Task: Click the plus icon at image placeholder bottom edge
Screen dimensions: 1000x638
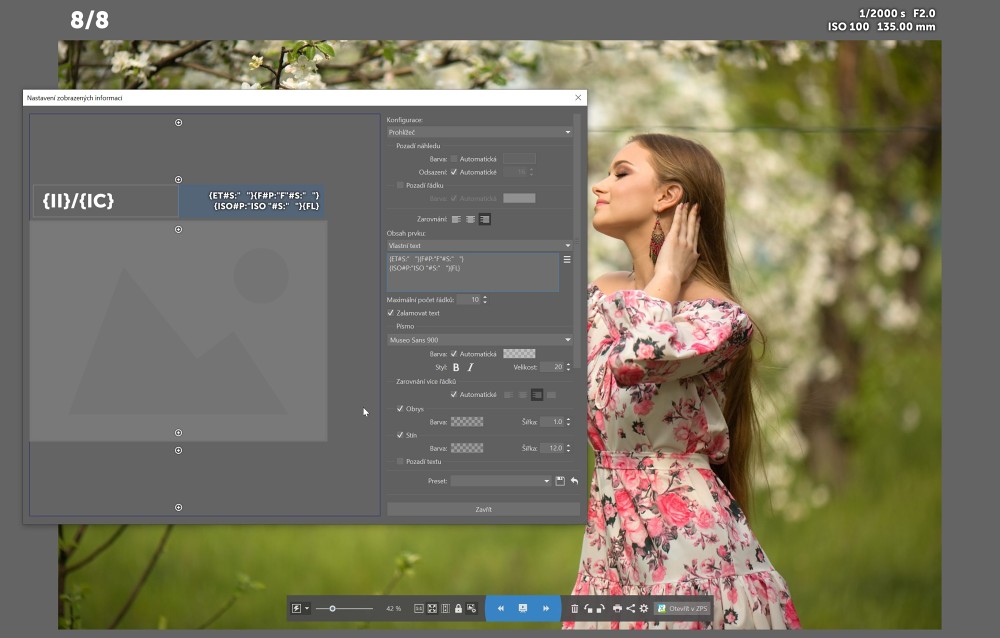Action: [x=179, y=433]
